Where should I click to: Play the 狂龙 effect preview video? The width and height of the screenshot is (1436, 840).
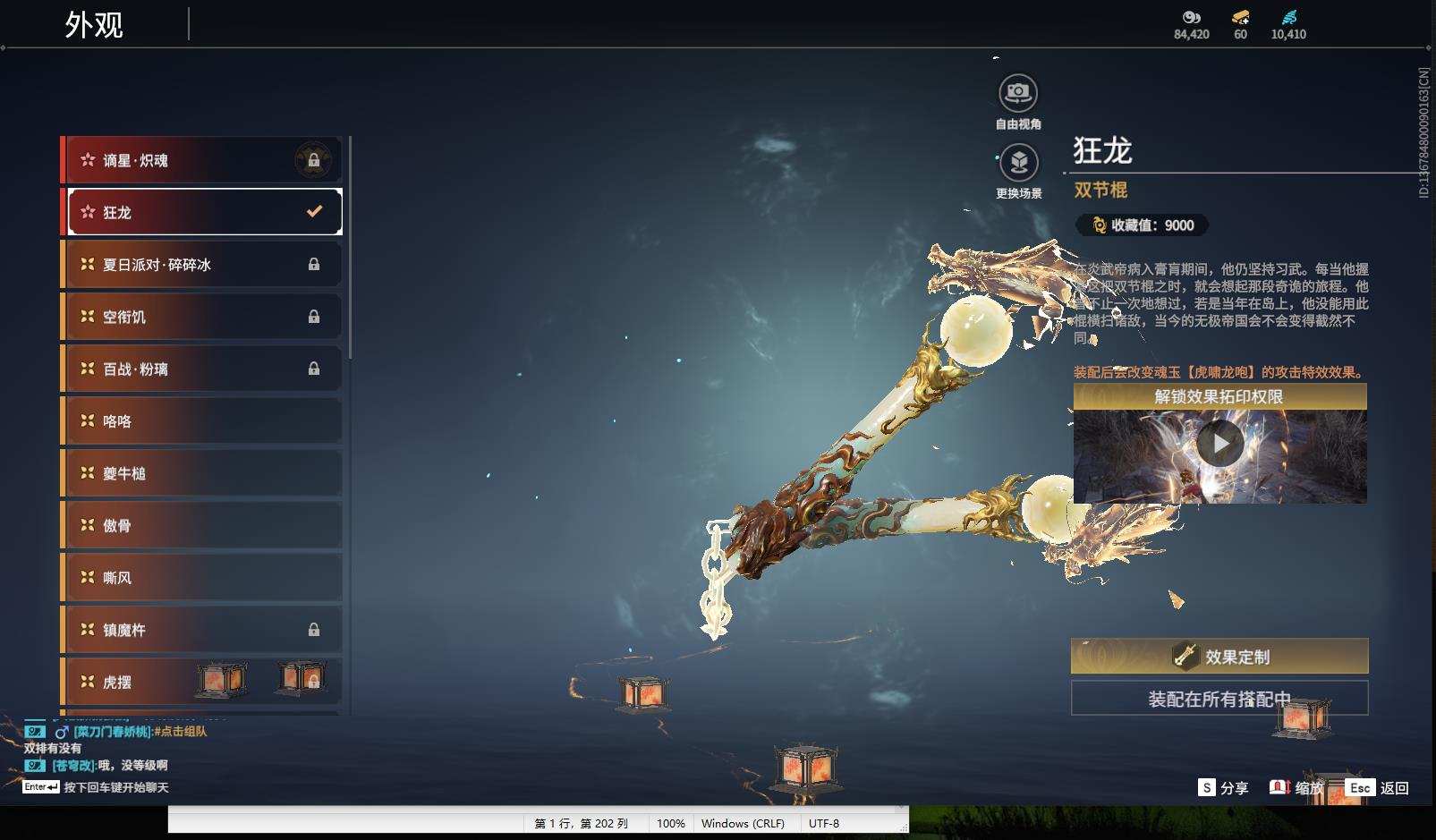(x=1219, y=443)
